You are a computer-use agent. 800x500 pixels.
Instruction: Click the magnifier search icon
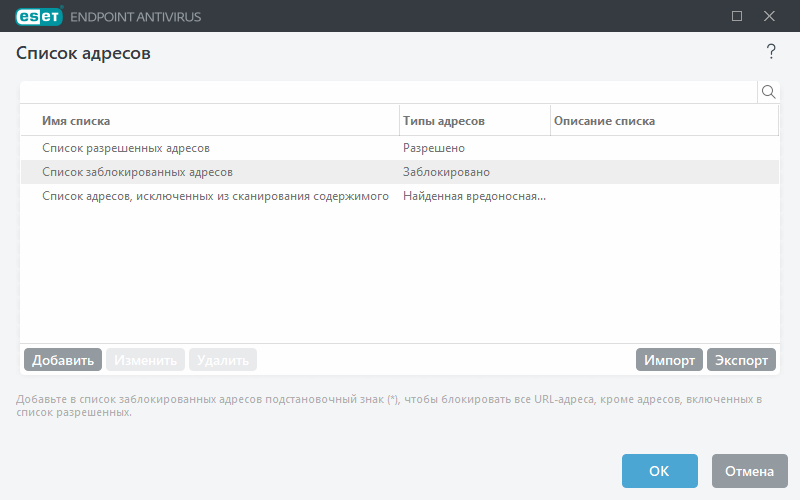pos(769,92)
